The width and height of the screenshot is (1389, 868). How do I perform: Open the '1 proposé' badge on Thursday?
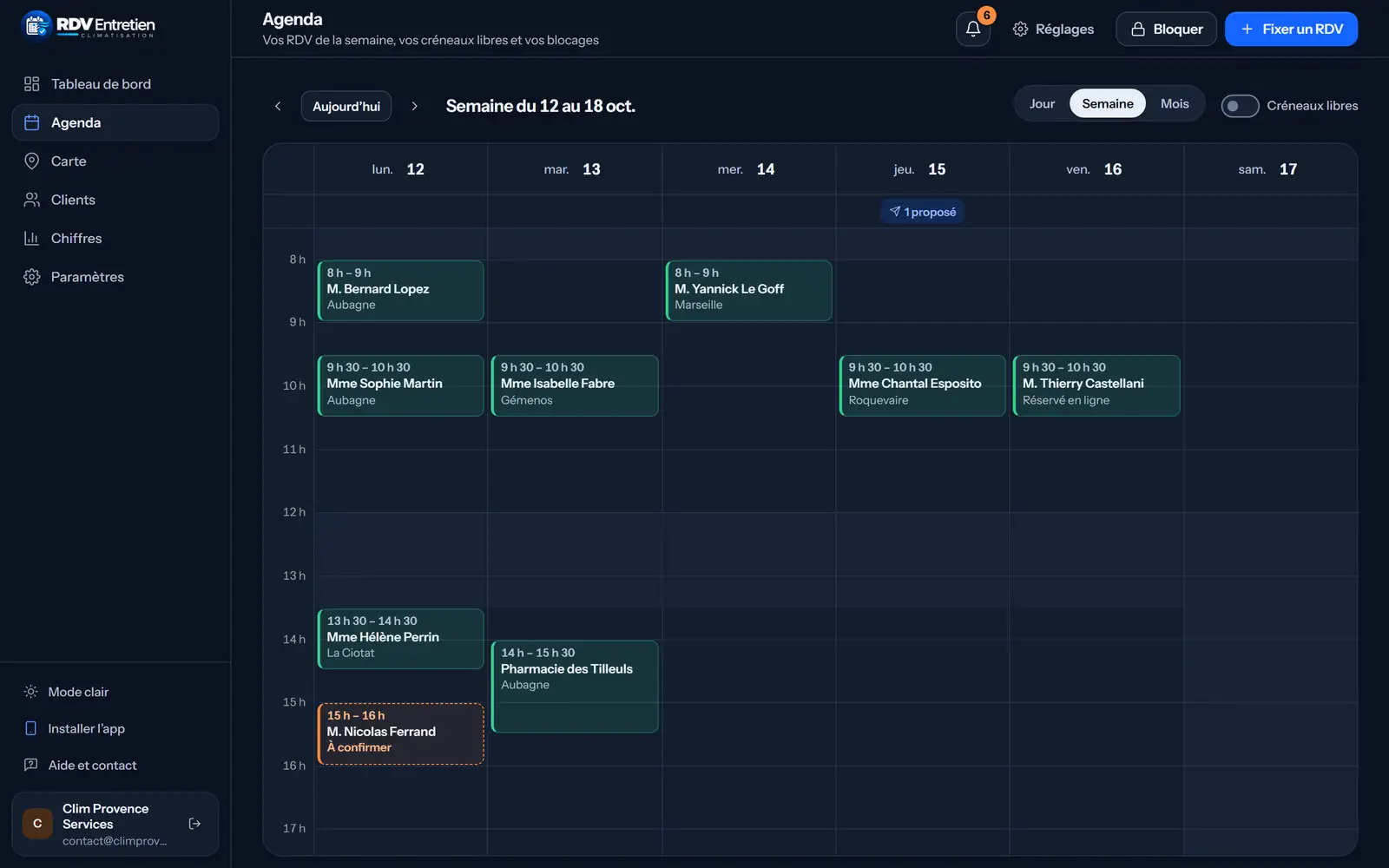coord(922,212)
